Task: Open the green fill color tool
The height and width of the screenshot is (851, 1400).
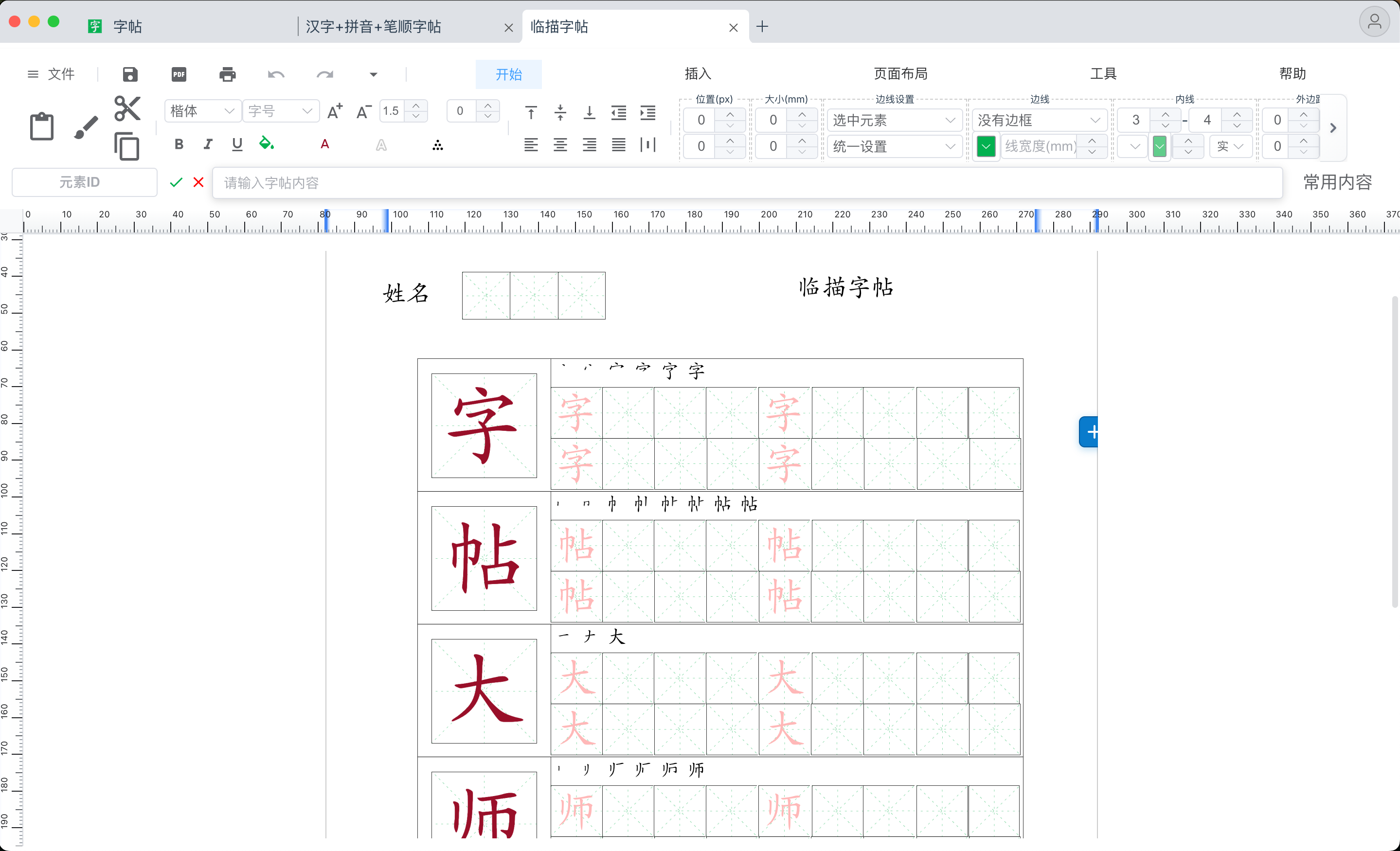Action: [267, 144]
